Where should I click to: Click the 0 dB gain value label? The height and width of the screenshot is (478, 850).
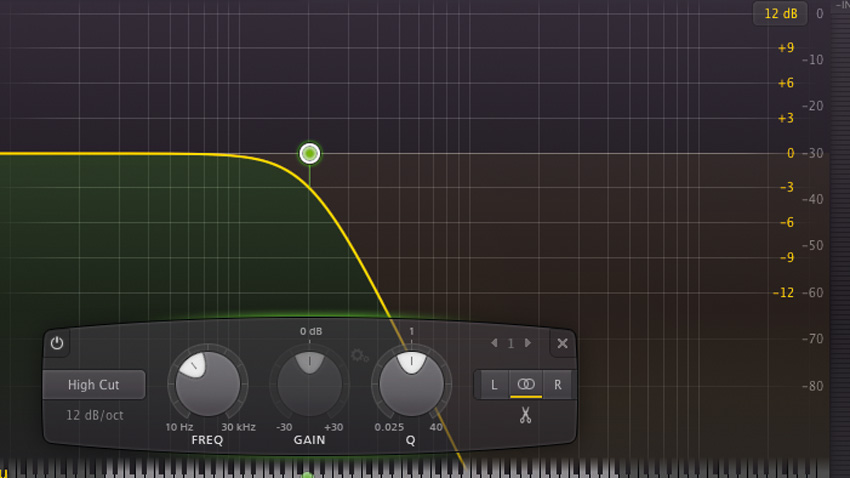311,331
